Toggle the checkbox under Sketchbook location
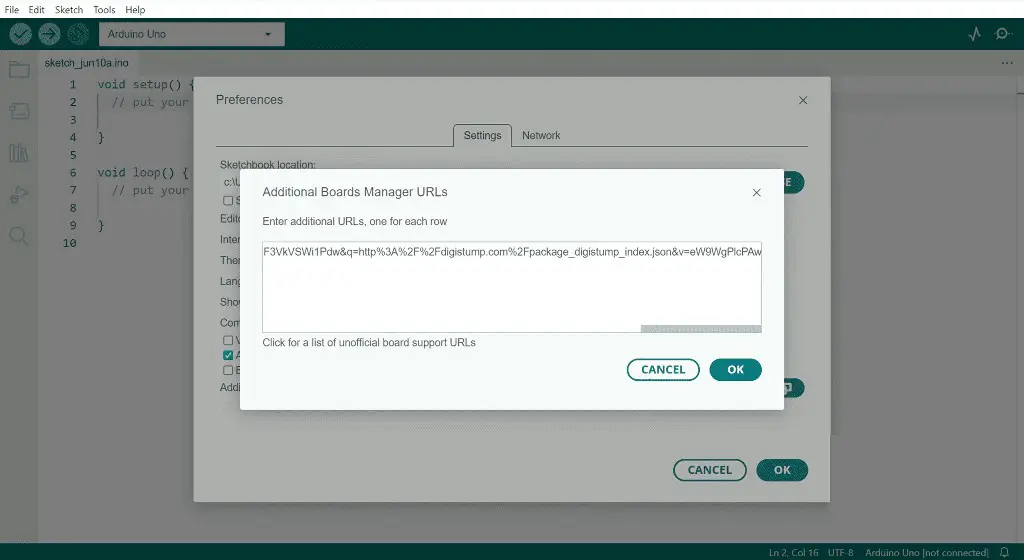Image resolution: width=1024 pixels, height=560 pixels. click(x=228, y=200)
